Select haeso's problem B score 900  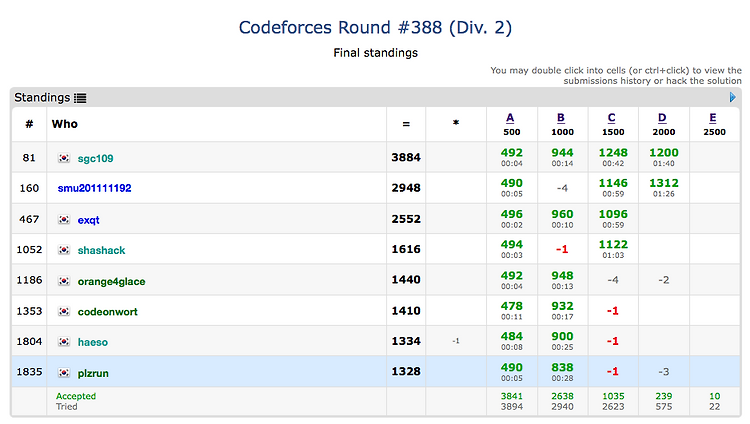coord(562,336)
